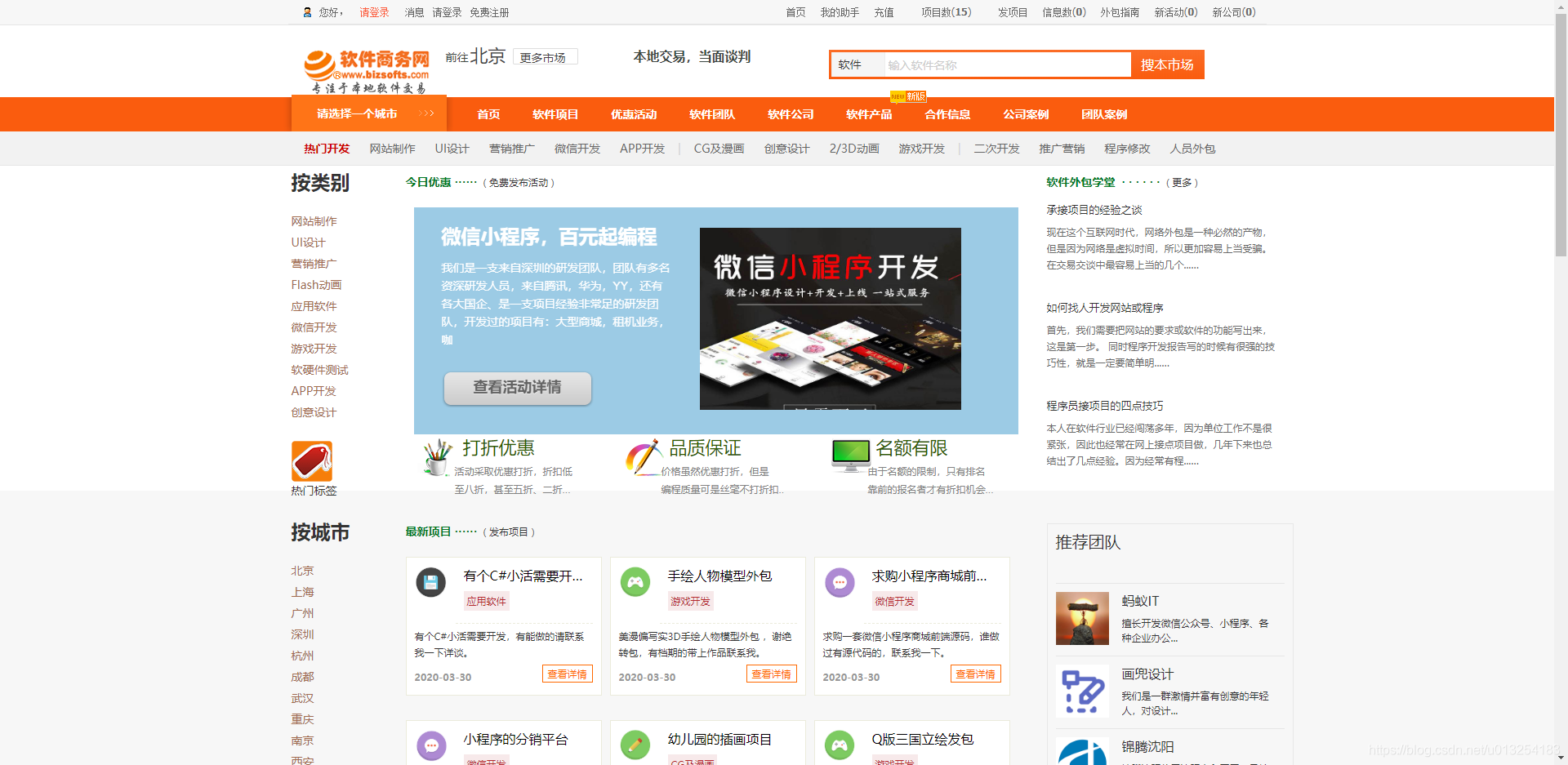Open 软硬件测试 category in sidebar
1568x765 pixels.
pyautogui.click(x=319, y=370)
